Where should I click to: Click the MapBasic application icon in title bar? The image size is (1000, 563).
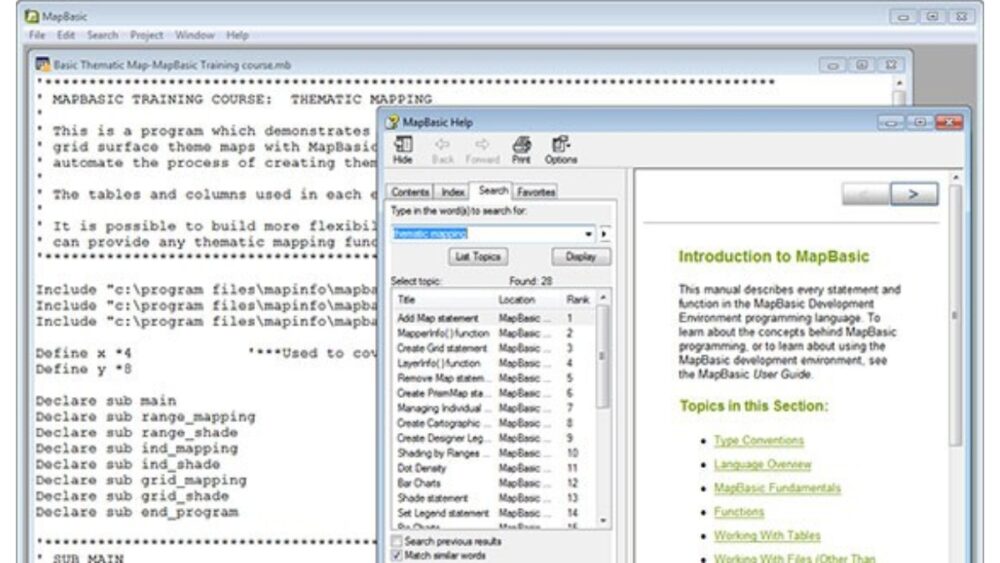click(31, 16)
